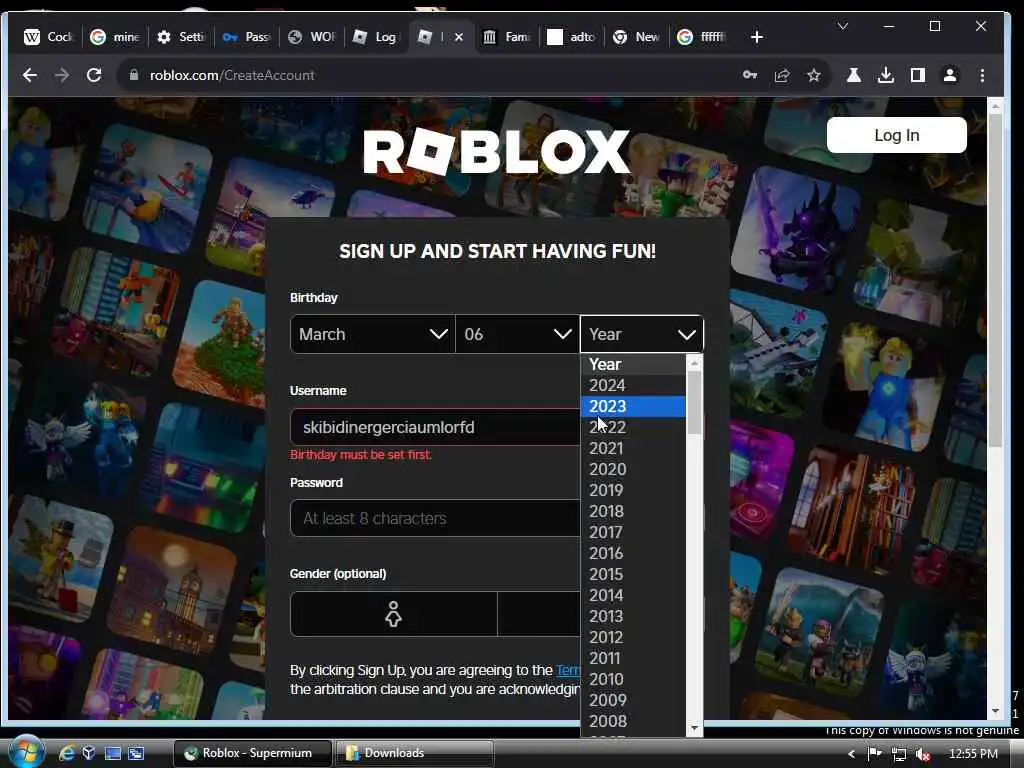
Task: Click the year list scrollbar thumb
Action: coord(694,402)
